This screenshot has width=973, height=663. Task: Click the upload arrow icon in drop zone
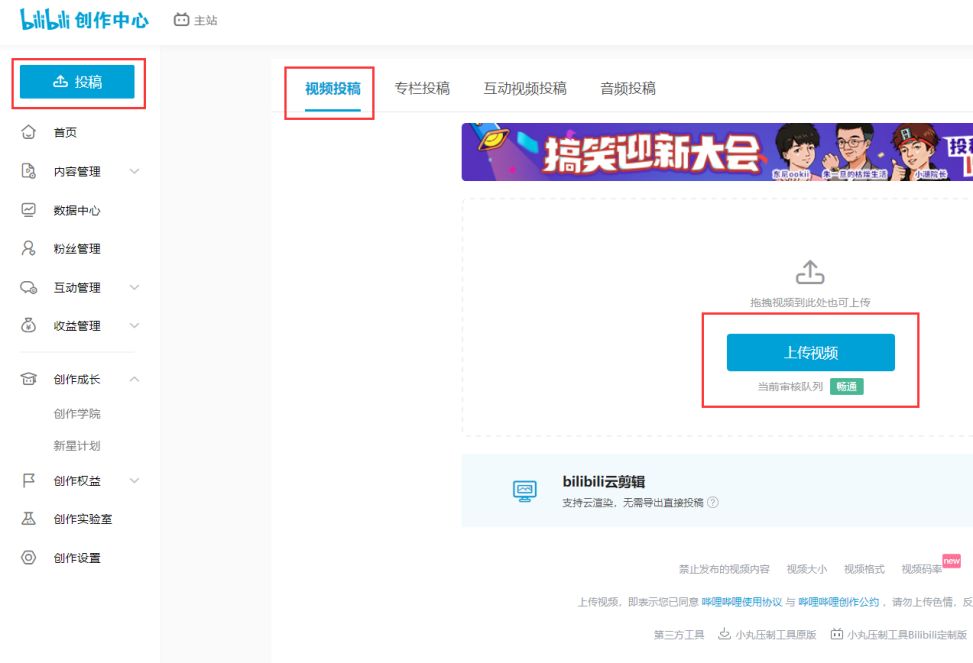click(x=810, y=273)
